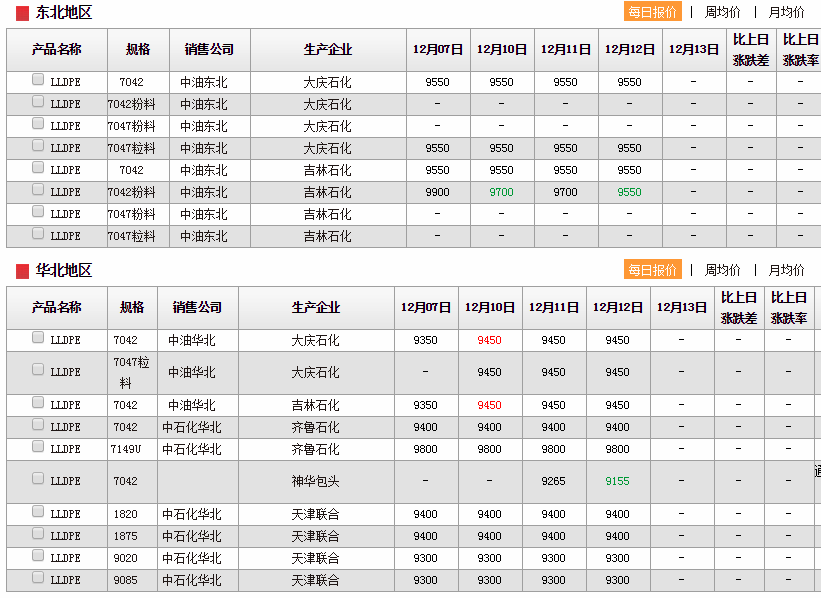The height and width of the screenshot is (598, 821).
Task: Select 每日报价 tab in 华北地区
Action: pos(653,270)
